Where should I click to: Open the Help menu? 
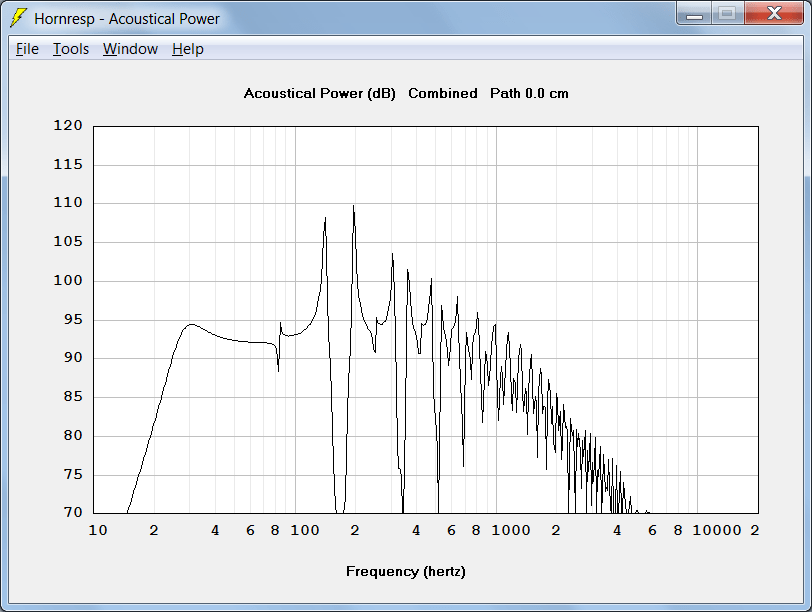pos(187,49)
